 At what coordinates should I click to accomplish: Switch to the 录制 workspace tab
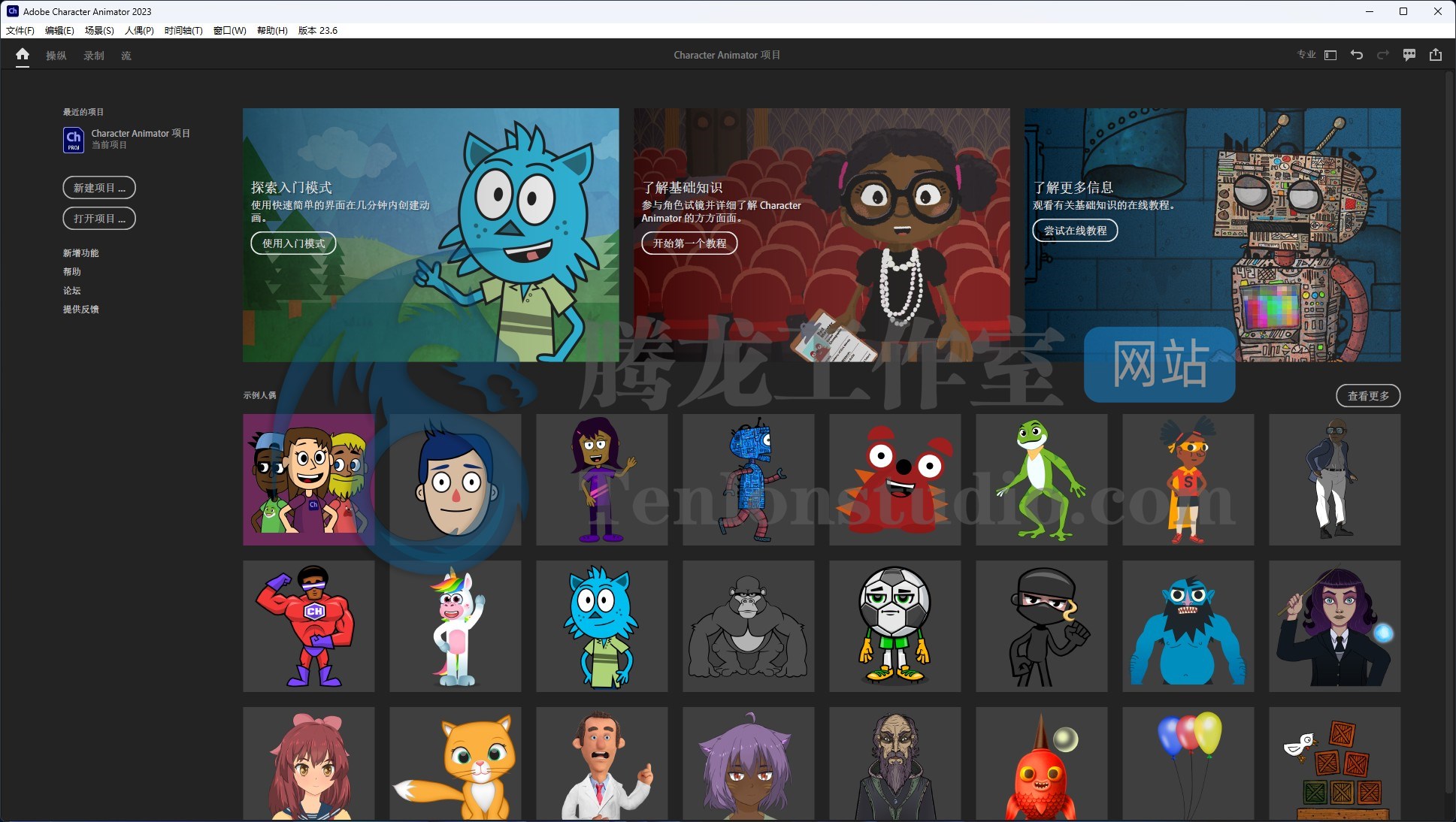94,56
